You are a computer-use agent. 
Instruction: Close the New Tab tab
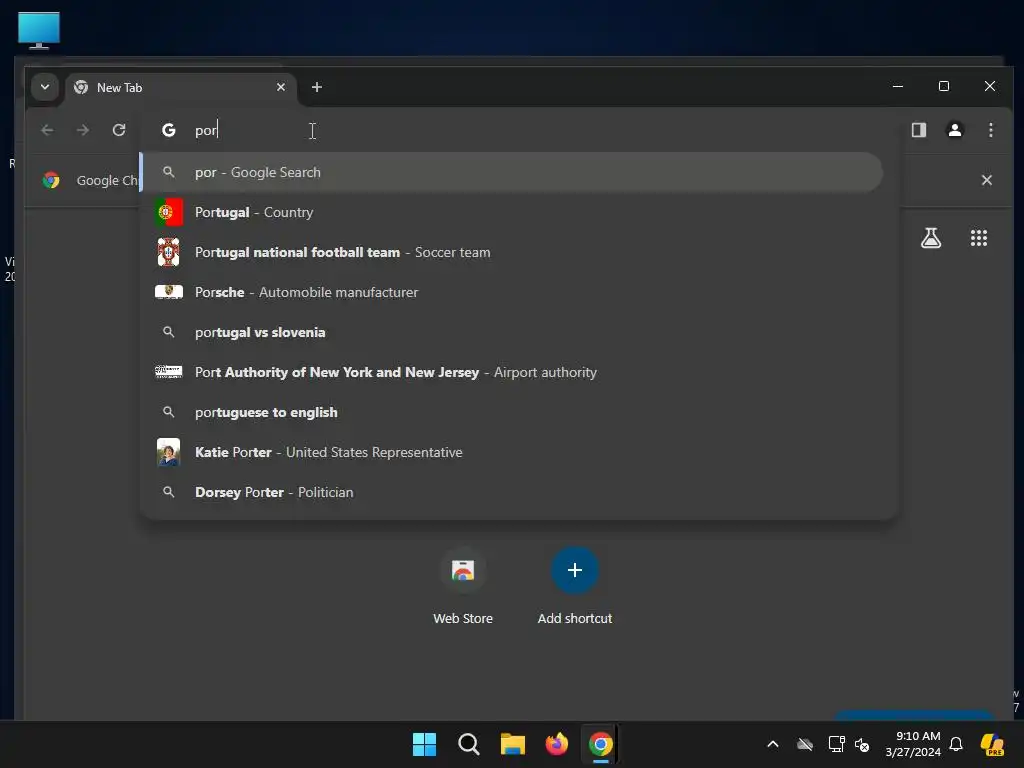tap(281, 87)
